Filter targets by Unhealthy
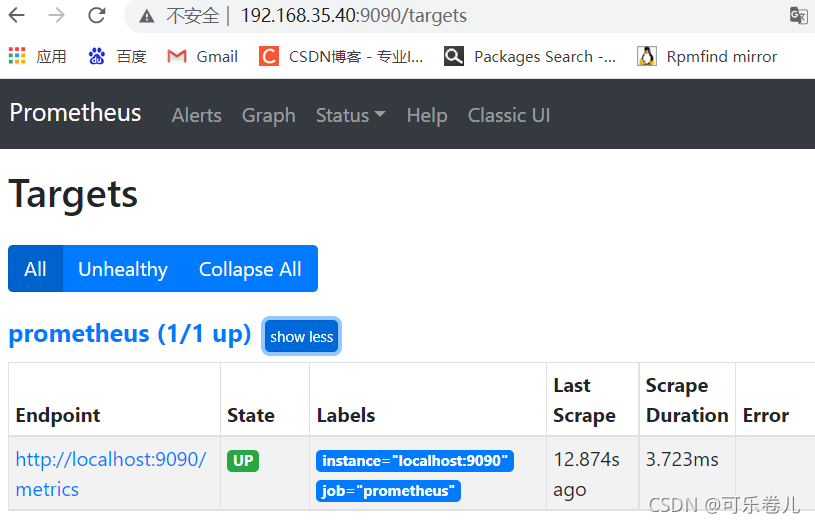The height and width of the screenshot is (523, 815). (123, 269)
